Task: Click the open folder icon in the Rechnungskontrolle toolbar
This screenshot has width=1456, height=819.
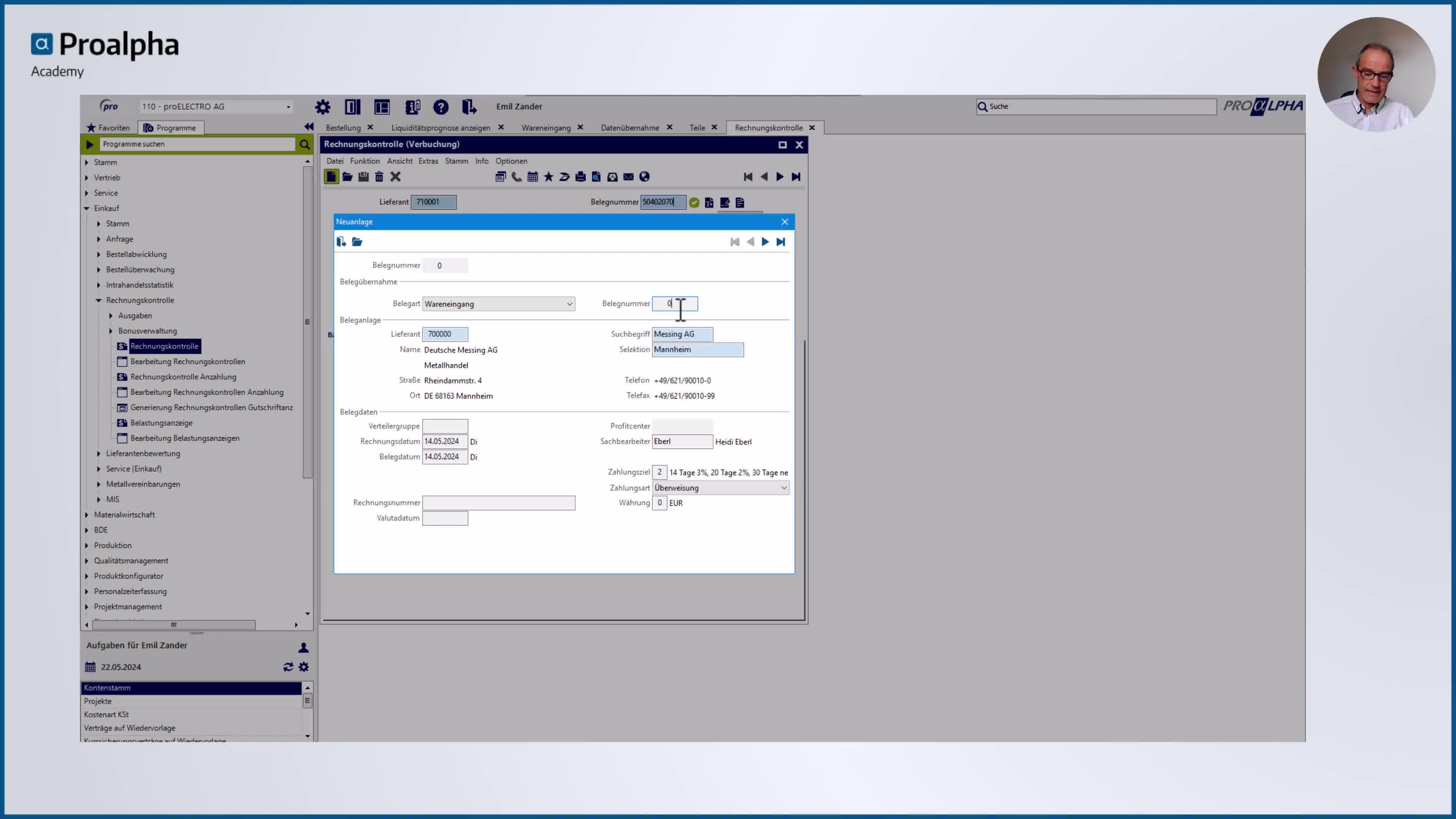Action: pos(347,177)
